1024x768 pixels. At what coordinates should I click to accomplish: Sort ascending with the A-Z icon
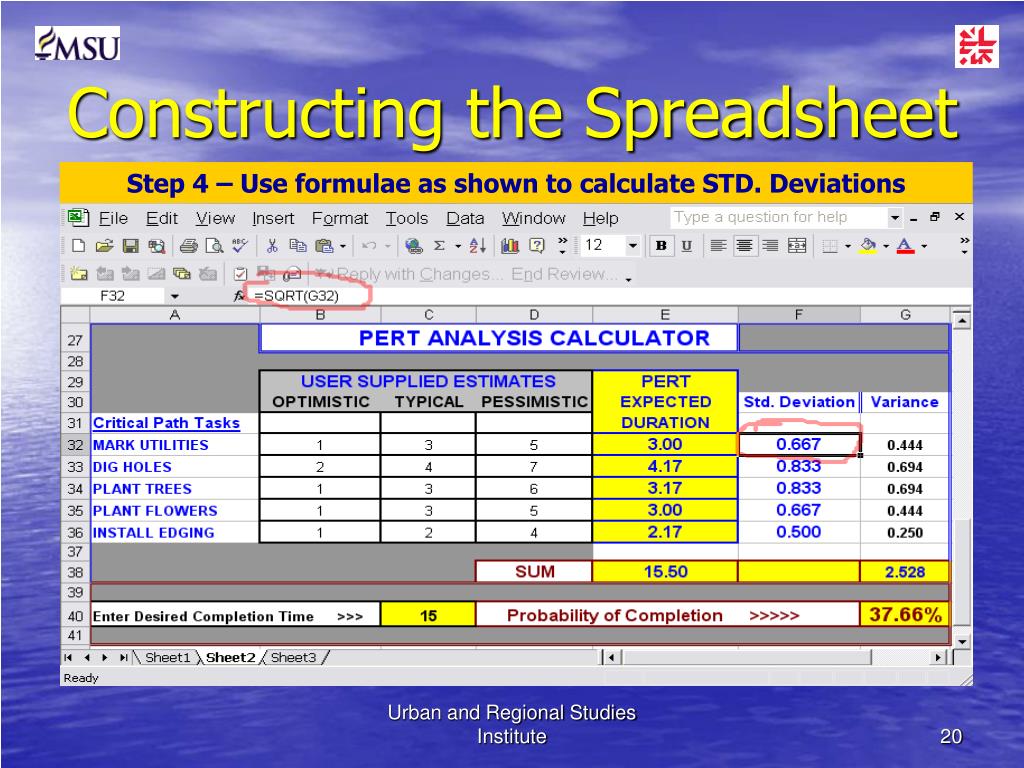[478, 246]
